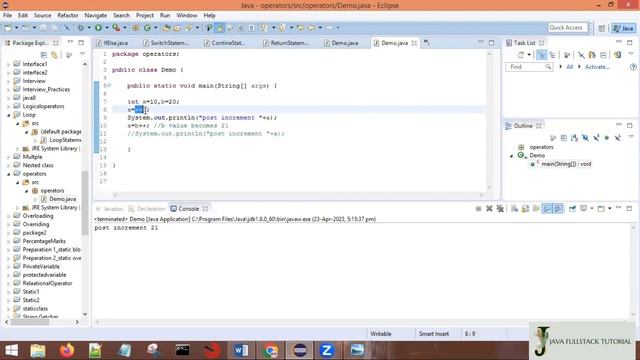The width and height of the screenshot is (640, 360).
Task: Expand the Overloading project
Action: pyautogui.click(x=9, y=216)
